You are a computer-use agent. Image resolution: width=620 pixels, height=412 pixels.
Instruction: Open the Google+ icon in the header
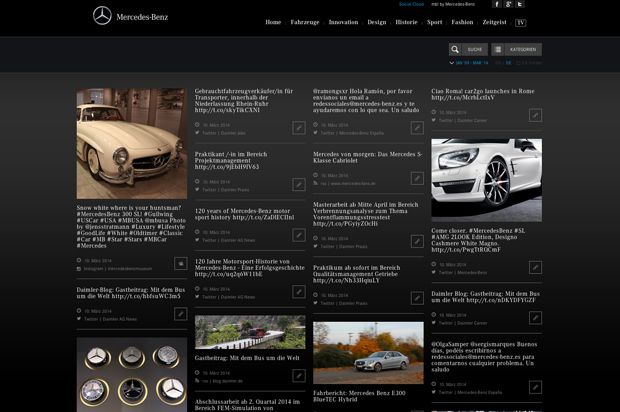[x=508, y=4]
